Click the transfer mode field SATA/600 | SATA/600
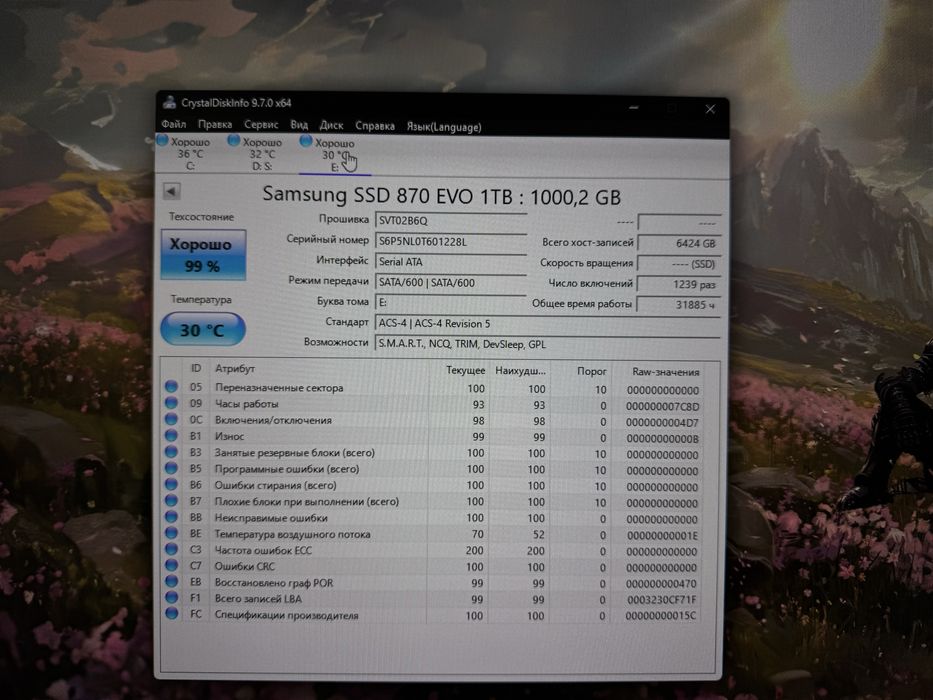This screenshot has width=933, height=700. (x=451, y=283)
